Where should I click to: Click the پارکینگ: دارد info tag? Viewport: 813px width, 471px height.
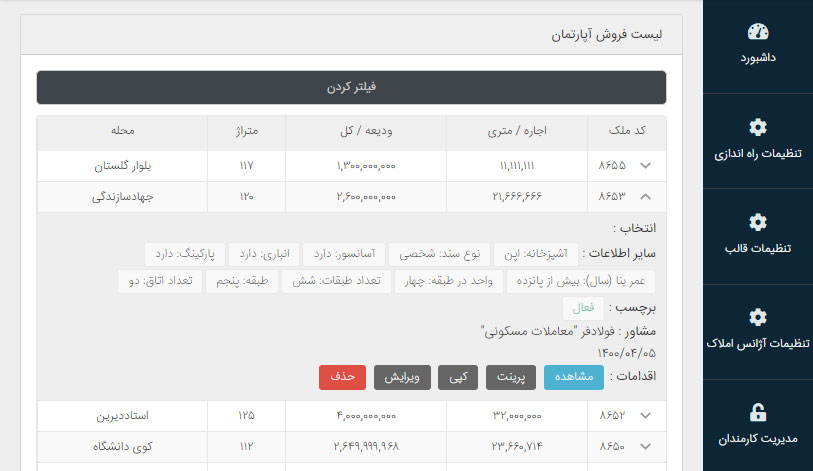(185, 254)
